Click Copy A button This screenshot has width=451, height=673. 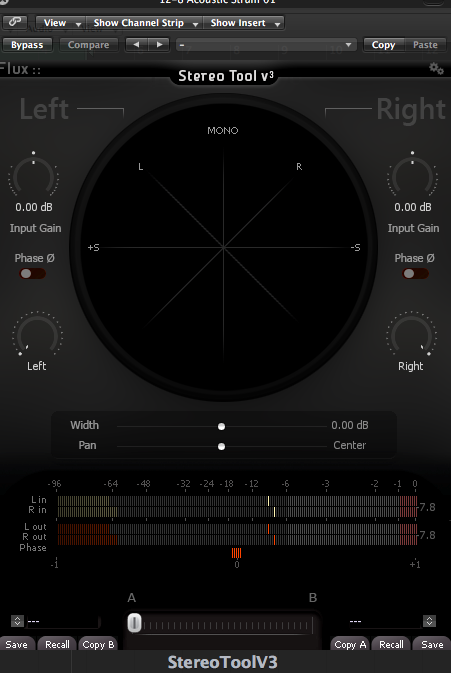point(350,644)
